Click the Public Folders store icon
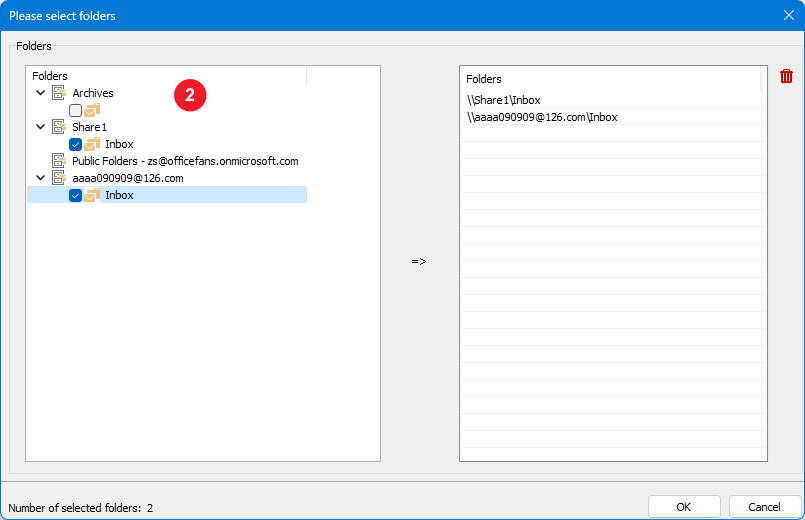This screenshot has width=805, height=520. [x=59, y=161]
